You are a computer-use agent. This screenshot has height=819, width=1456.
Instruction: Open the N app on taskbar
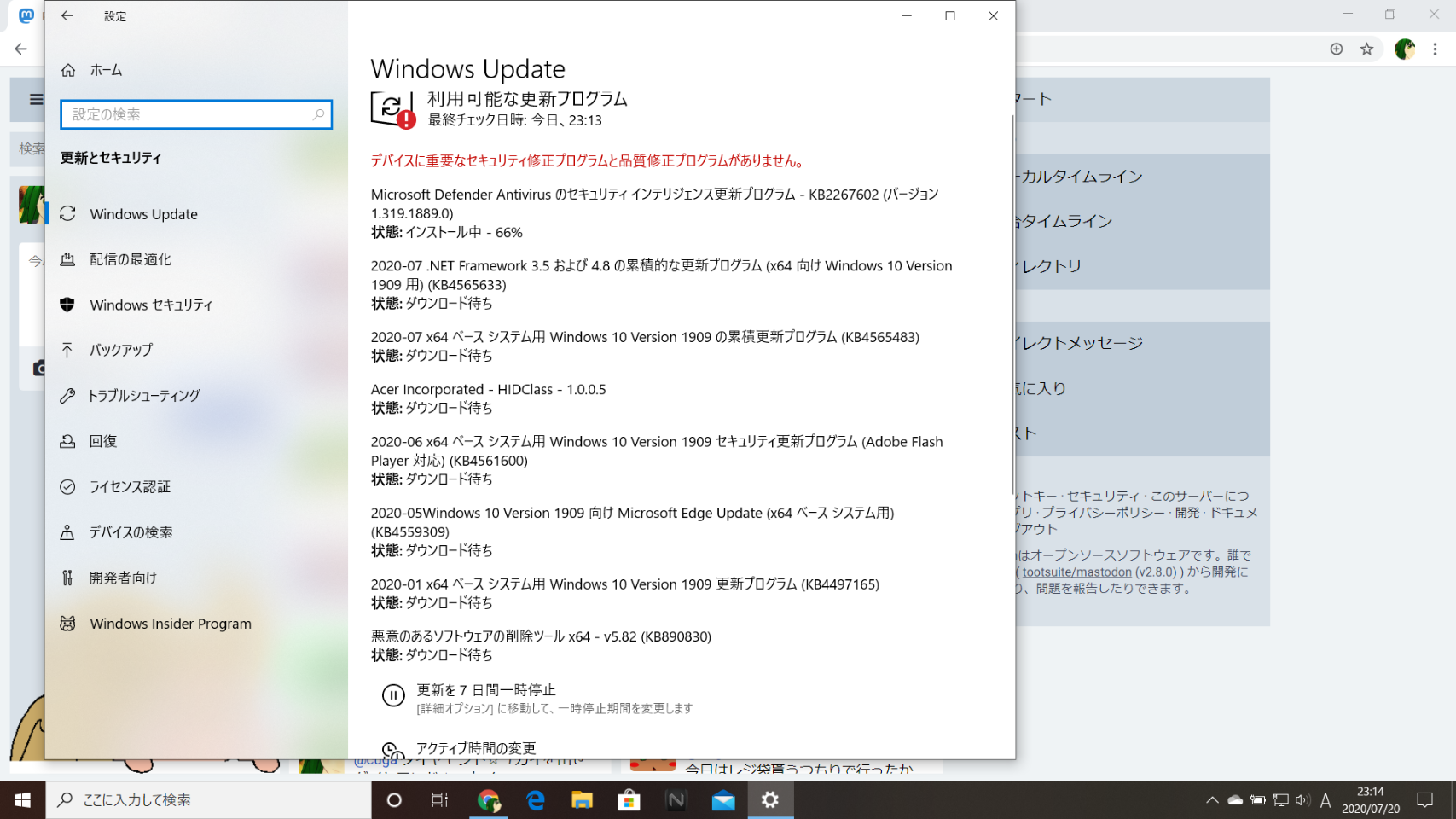tap(676, 800)
